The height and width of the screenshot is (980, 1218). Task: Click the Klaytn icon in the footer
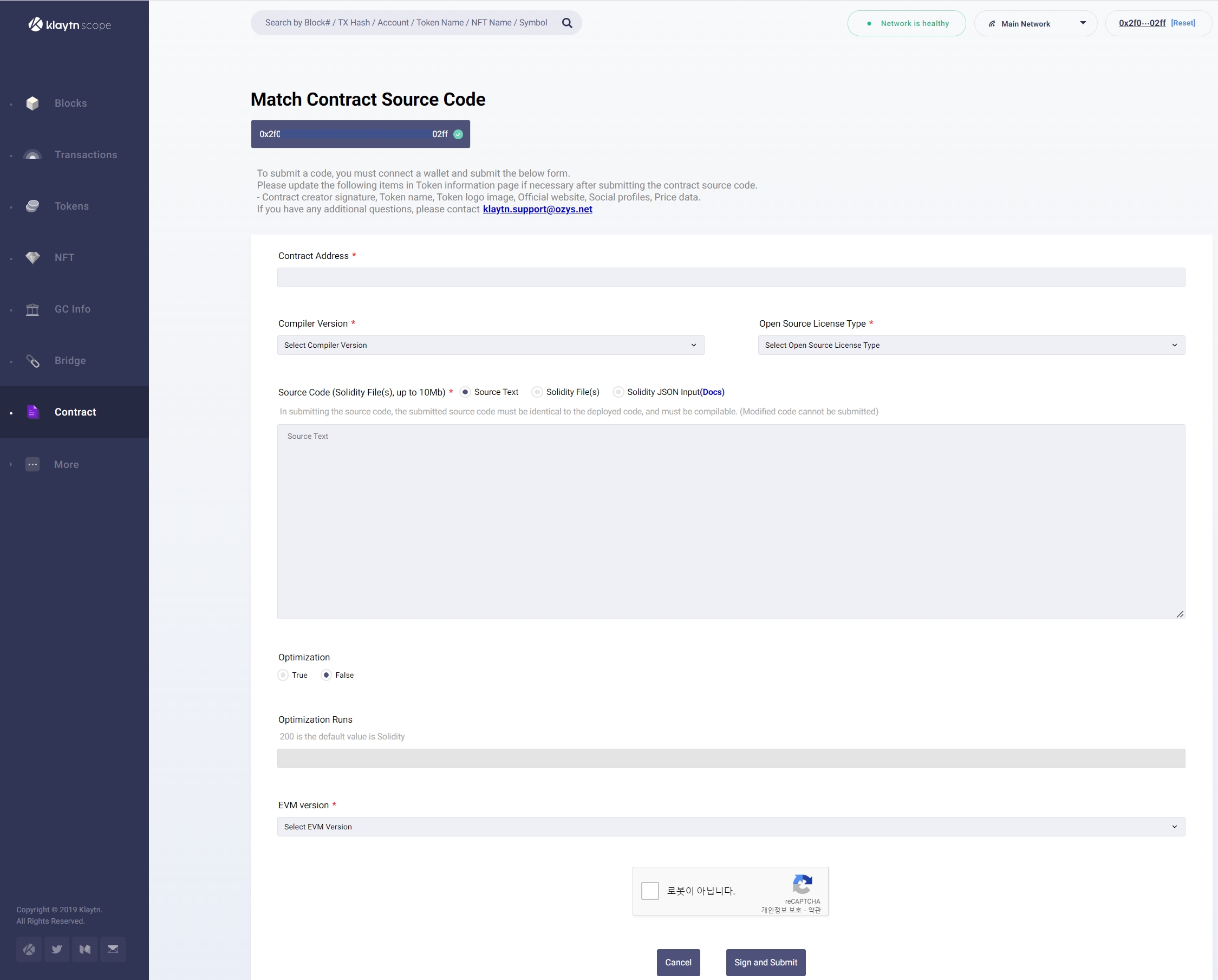click(29, 949)
